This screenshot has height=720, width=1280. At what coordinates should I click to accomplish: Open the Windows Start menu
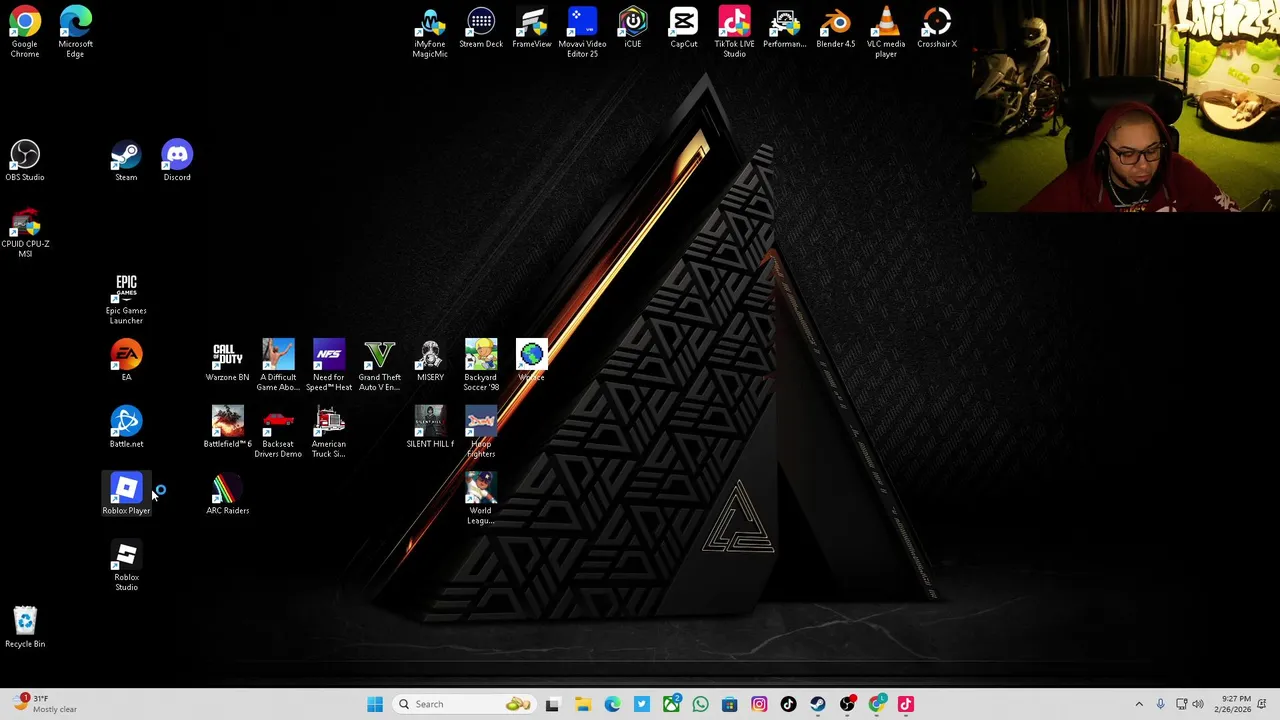[x=375, y=704]
